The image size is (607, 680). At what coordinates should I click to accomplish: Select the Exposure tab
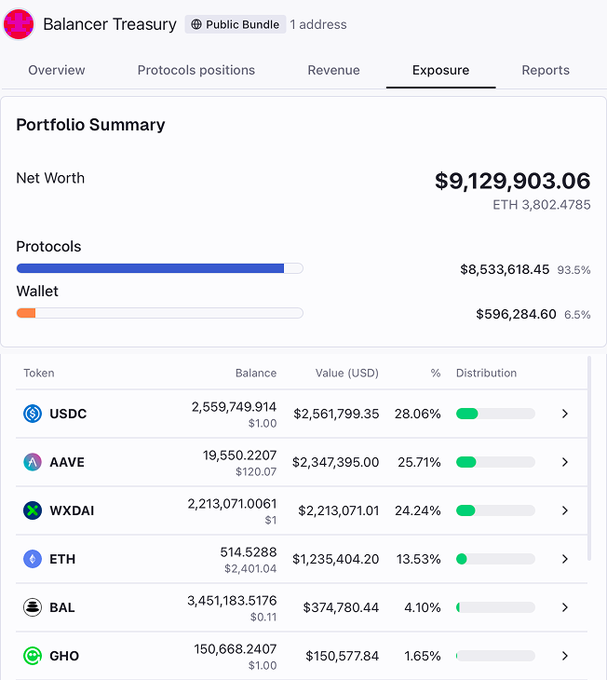click(441, 70)
